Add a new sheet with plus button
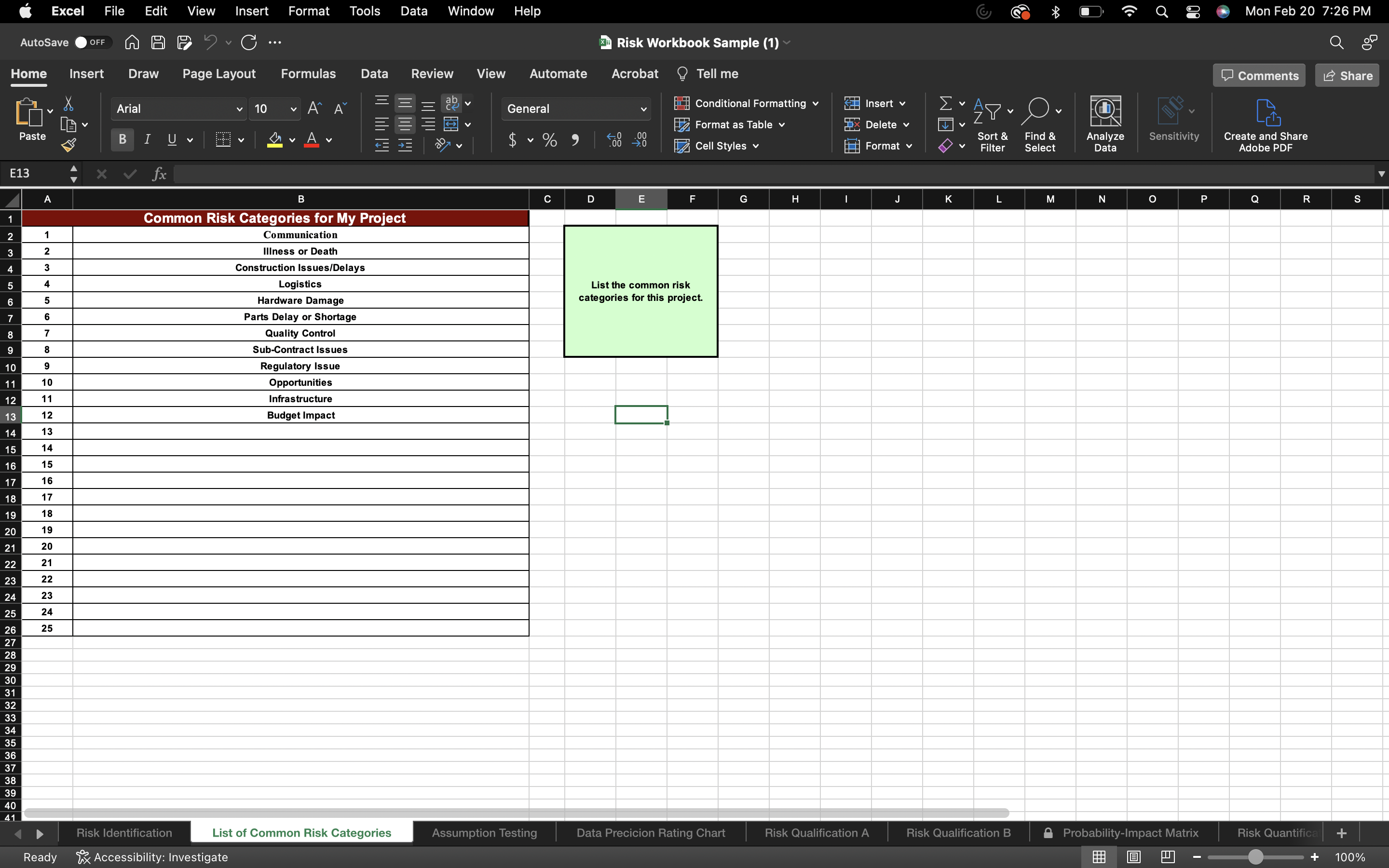This screenshot has height=868, width=1389. 1341,833
